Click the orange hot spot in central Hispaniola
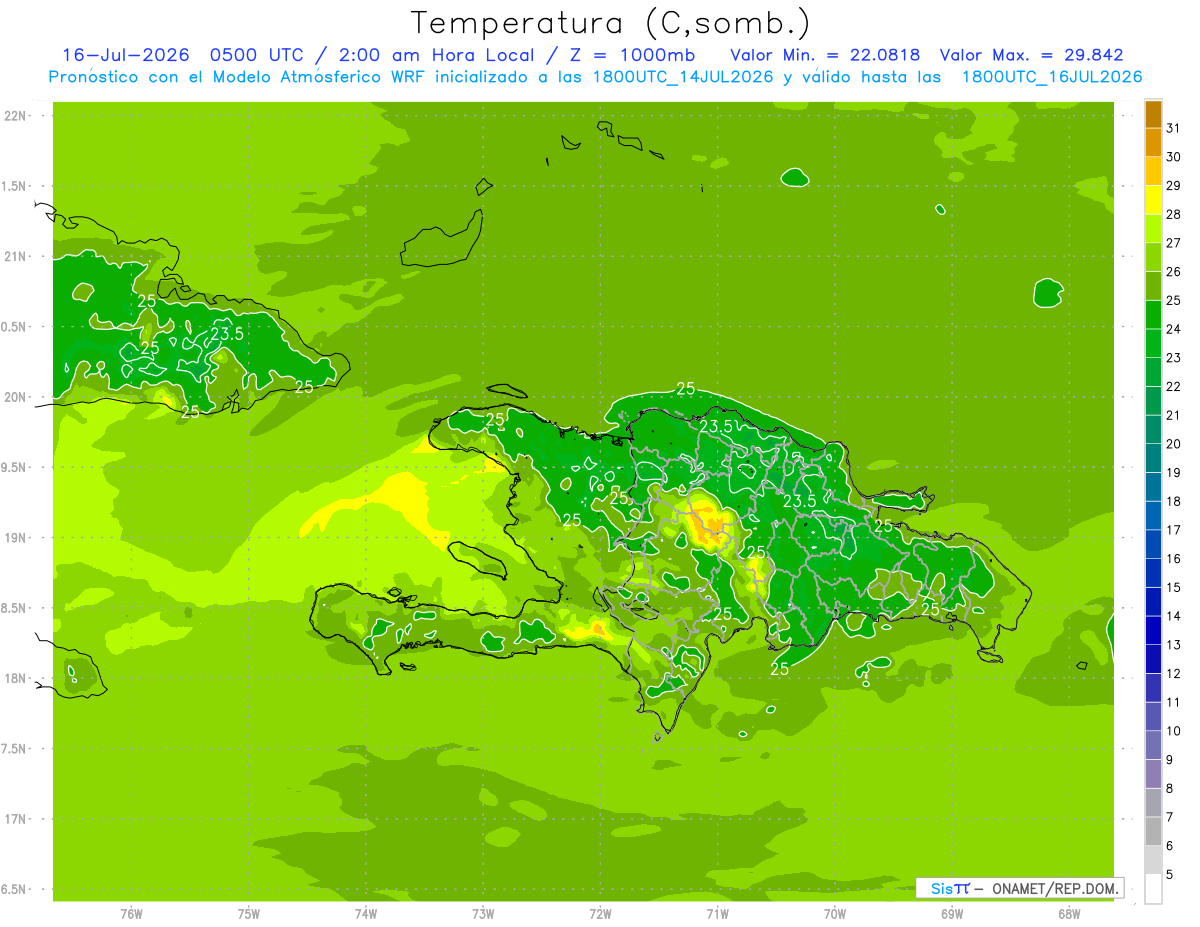 (x=714, y=524)
